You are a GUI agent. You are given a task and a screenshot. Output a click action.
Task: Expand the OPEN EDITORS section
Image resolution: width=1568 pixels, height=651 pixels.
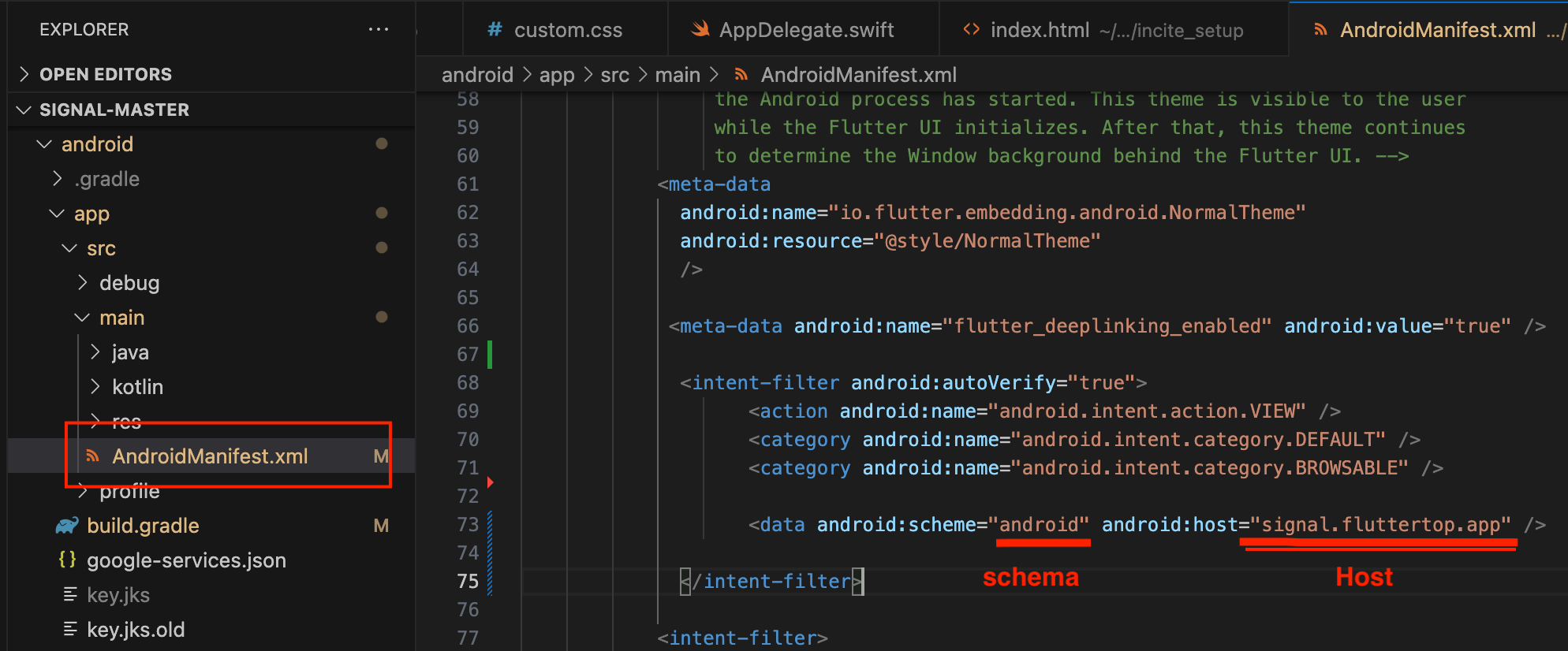tap(24, 74)
